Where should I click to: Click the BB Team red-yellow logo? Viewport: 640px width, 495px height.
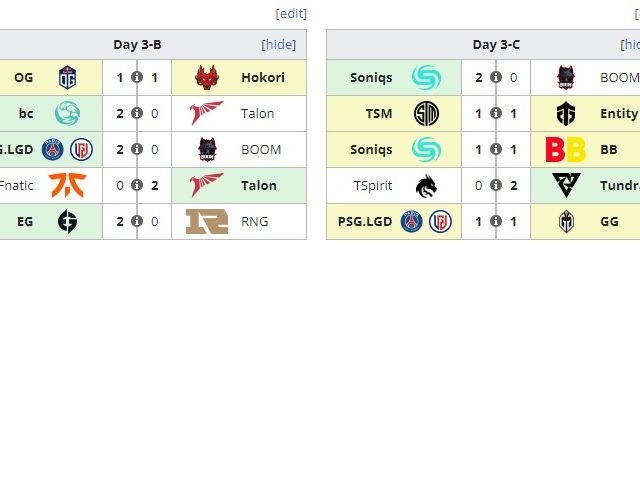(x=566, y=149)
